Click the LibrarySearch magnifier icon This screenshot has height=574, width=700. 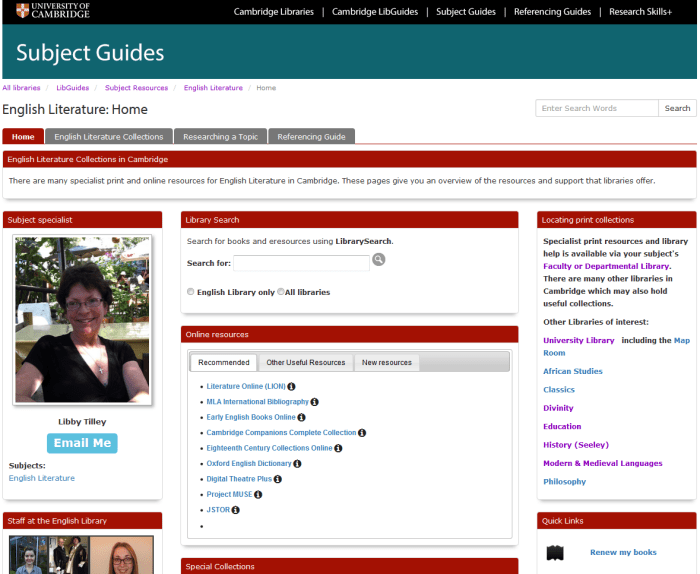pos(379,259)
